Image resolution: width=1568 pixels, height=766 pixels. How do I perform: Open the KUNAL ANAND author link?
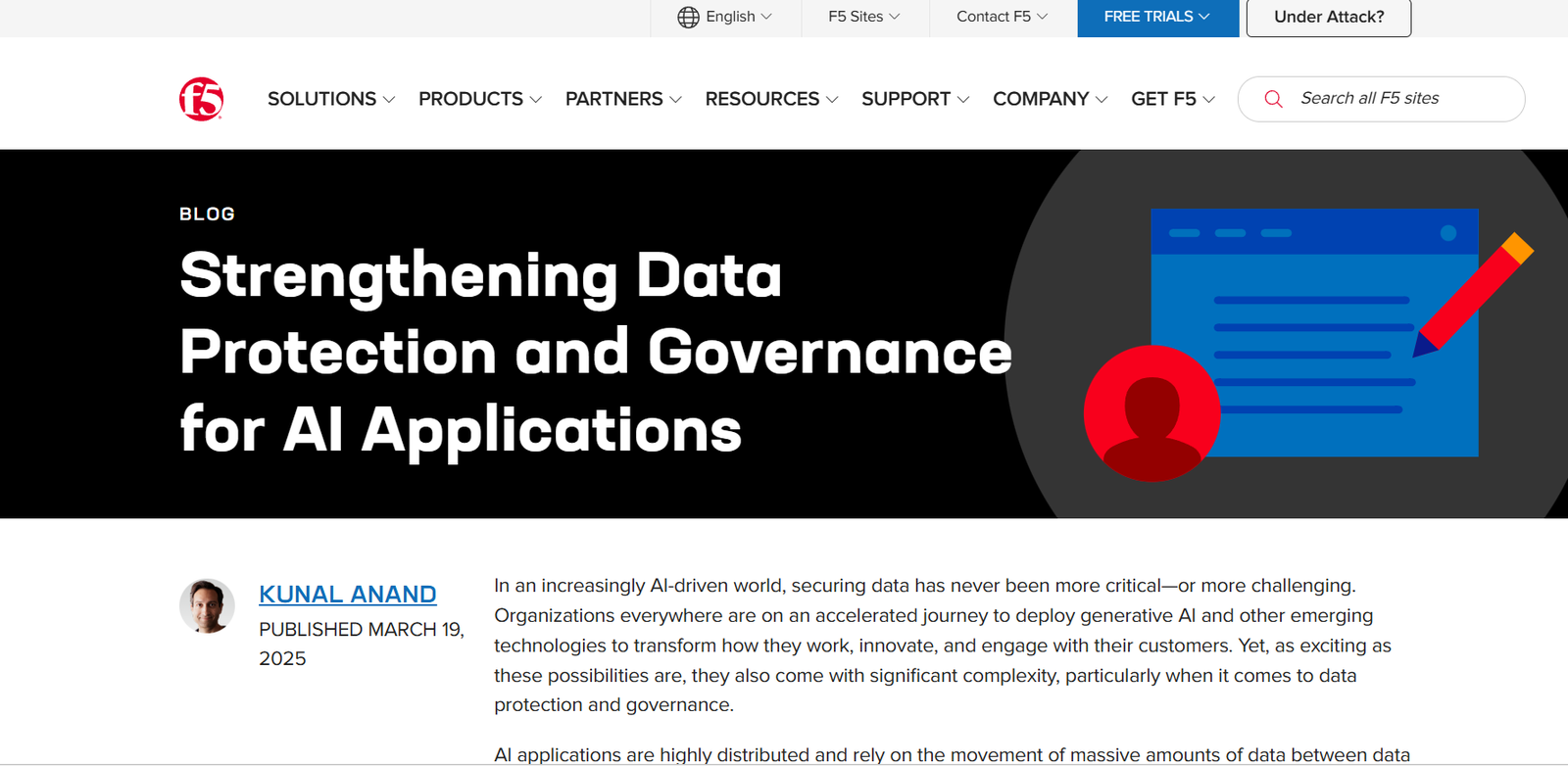point(347,595)
